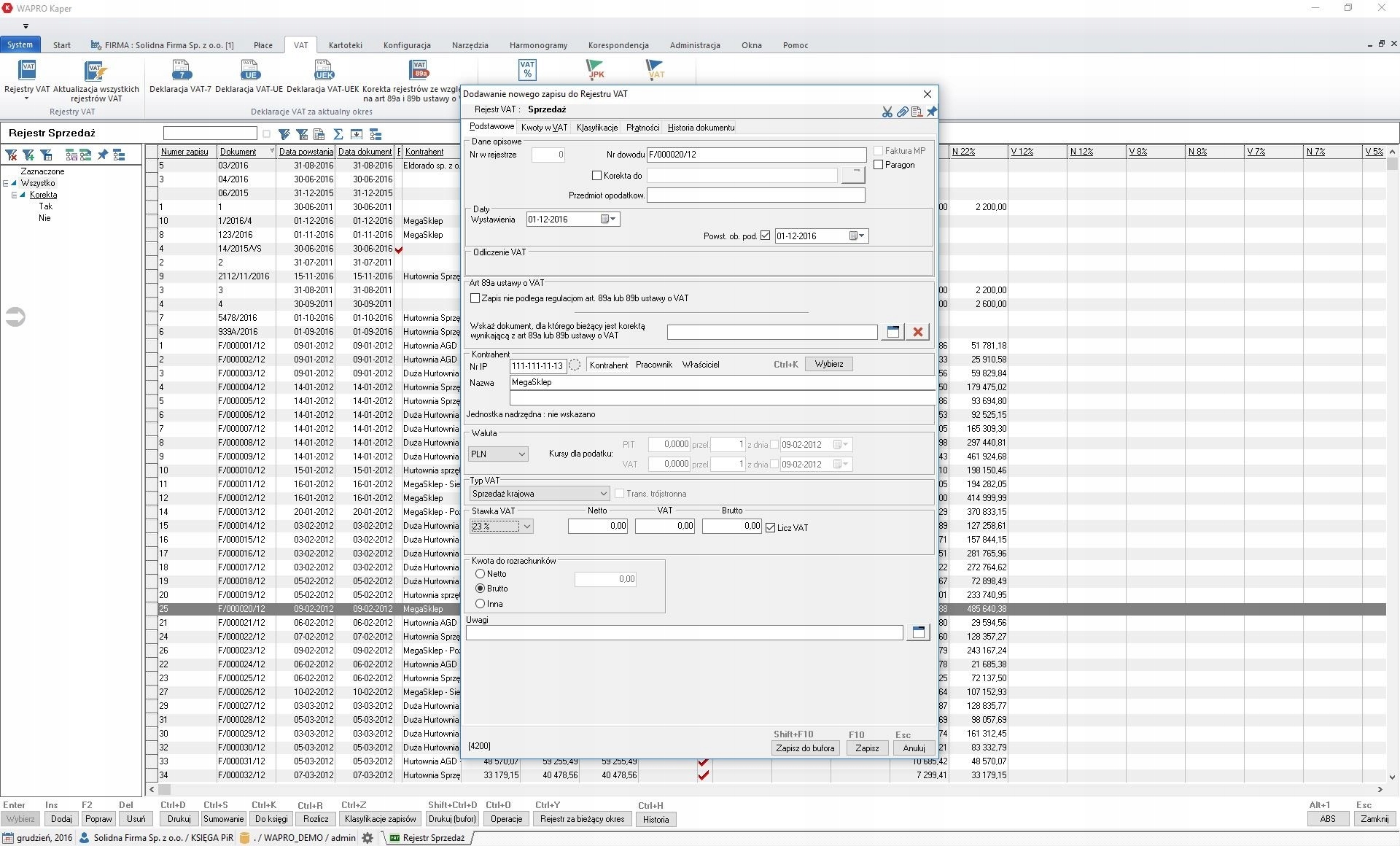The width and height of the screenshot is (1400, 846).
Task: Click the Wybierz kontrahent button
Action: tap(828, 364)
